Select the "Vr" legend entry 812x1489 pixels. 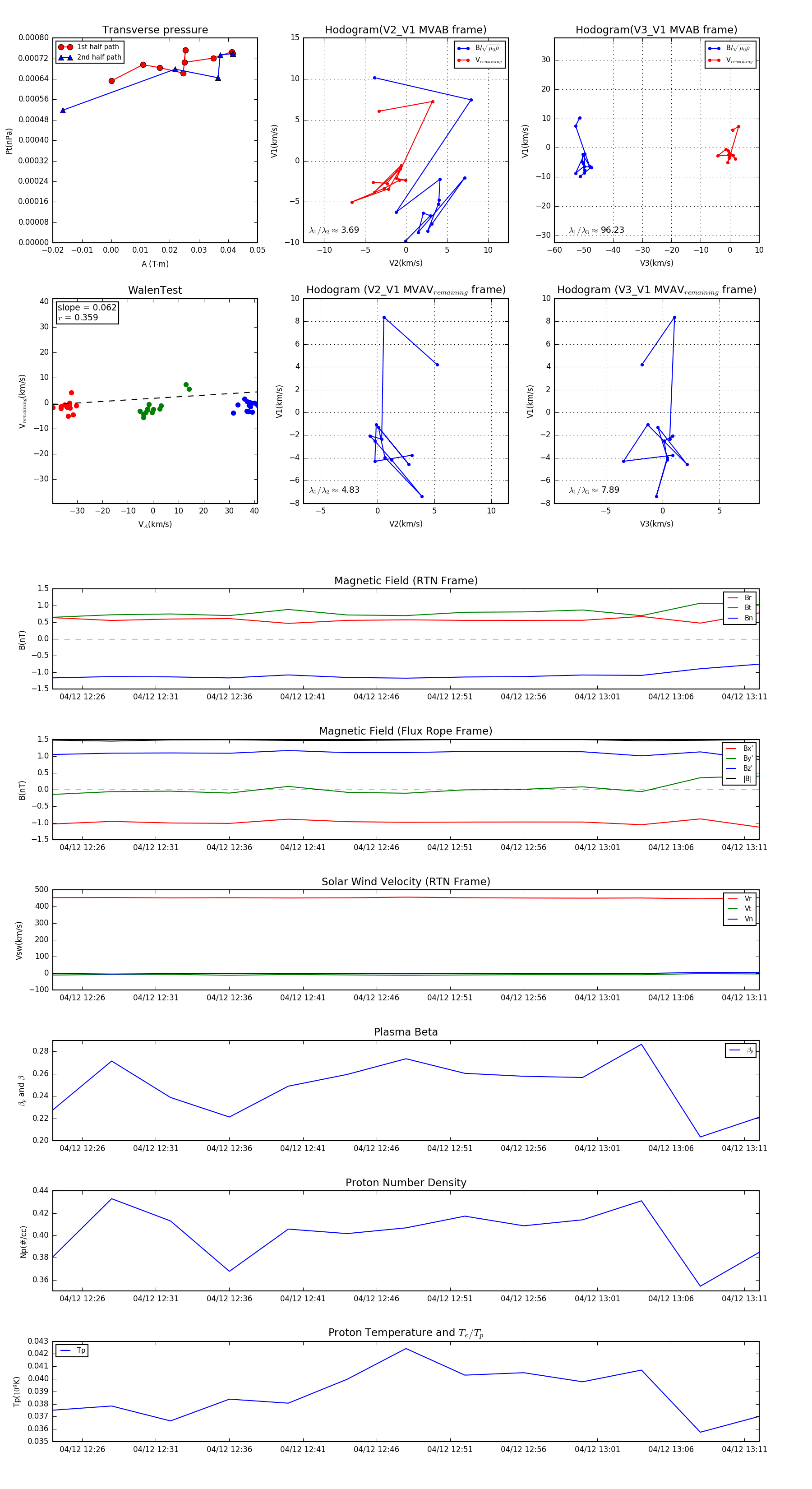740,898
